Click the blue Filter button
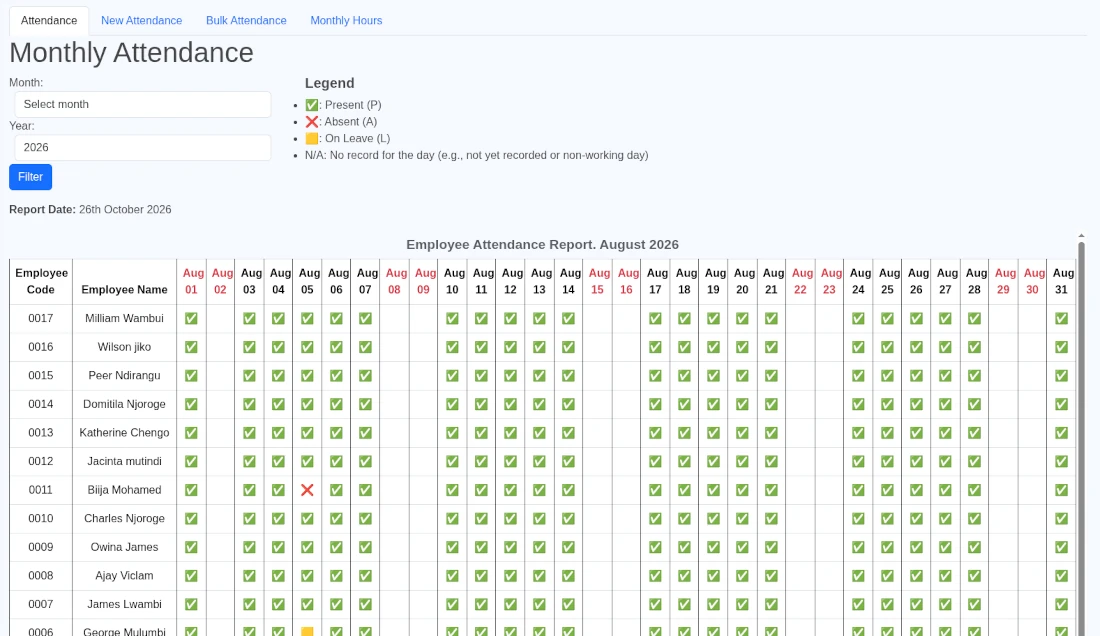 30,177
